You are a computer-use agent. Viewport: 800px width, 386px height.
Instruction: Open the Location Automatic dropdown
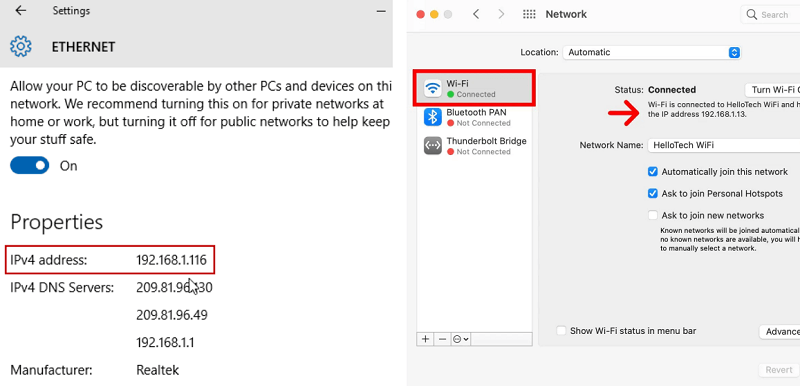pyautogui.click(x=652, y=52)
